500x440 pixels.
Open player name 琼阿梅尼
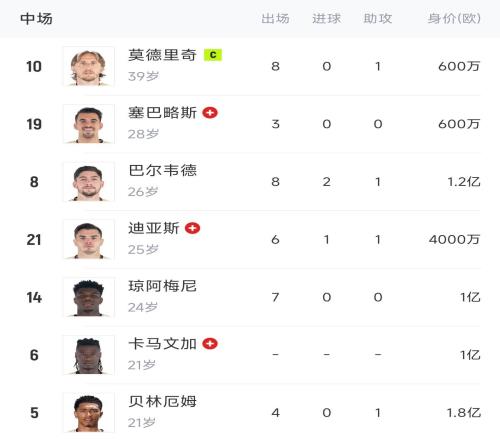pos(163,286)
